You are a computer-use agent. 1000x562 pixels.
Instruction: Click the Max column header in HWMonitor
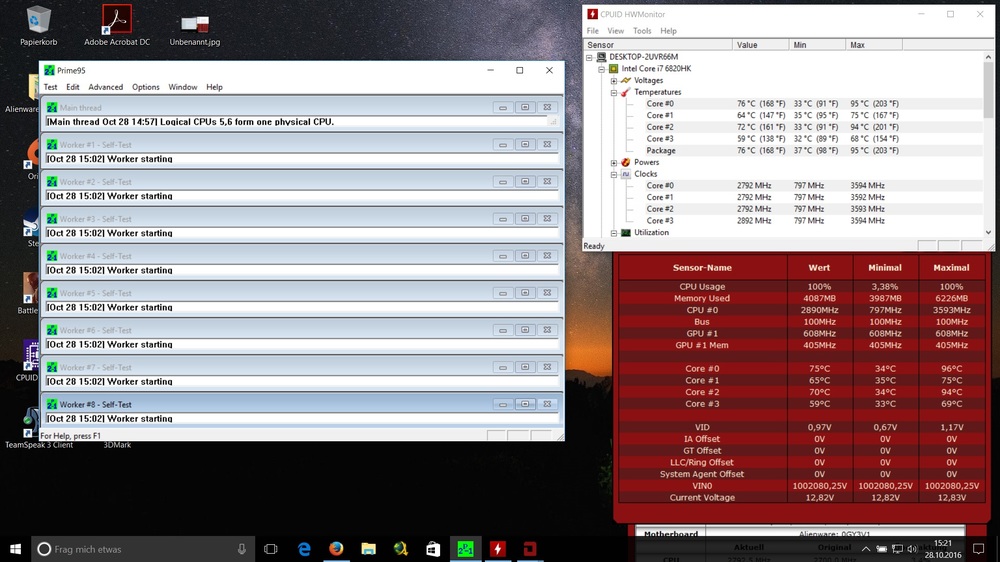tap(857, 45)
